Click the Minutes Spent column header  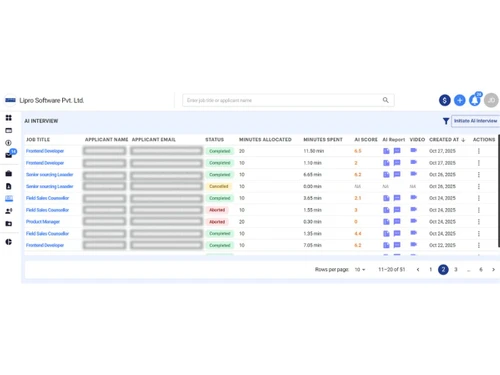click(323, 140)
